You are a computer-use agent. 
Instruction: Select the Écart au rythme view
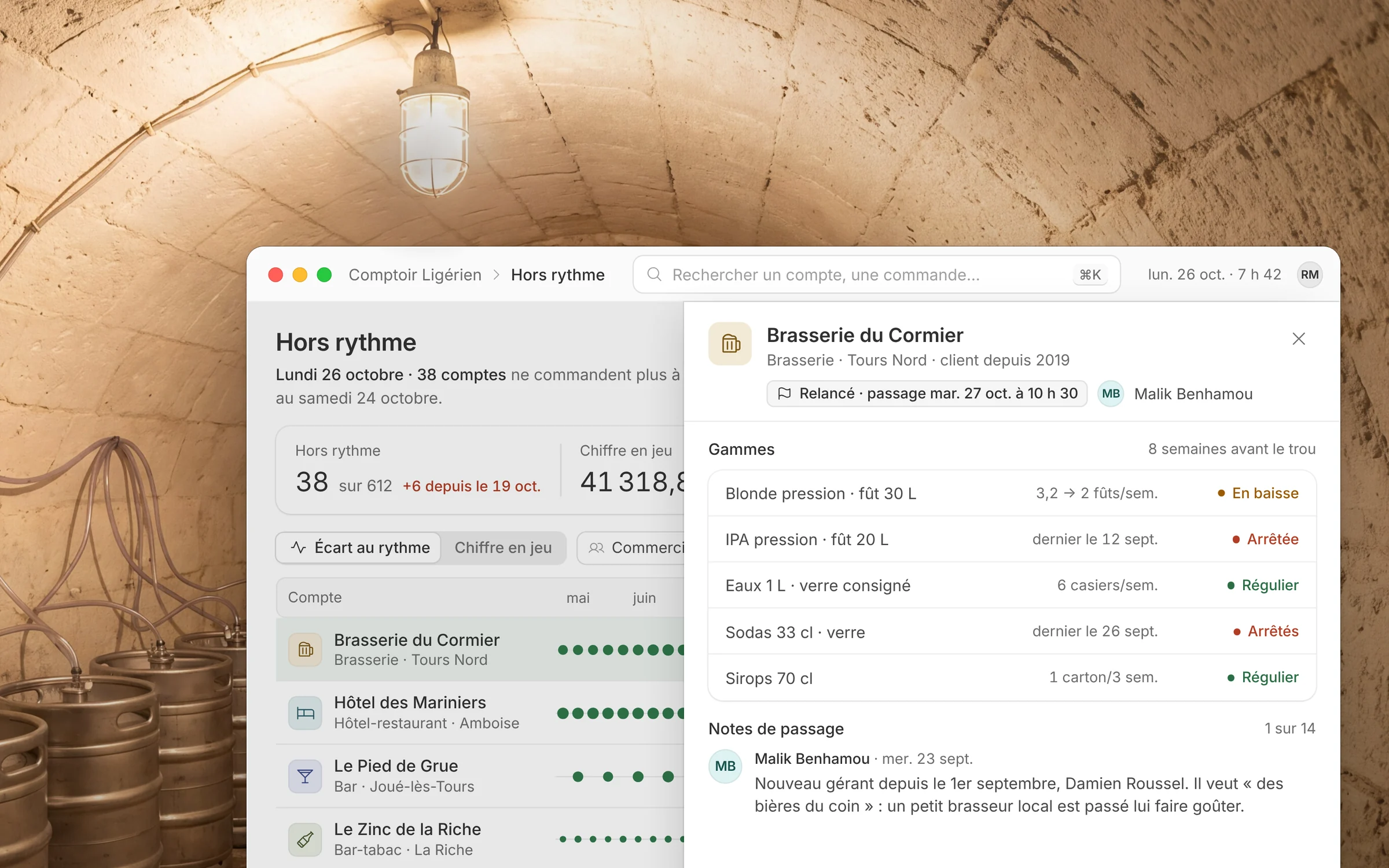359,547
